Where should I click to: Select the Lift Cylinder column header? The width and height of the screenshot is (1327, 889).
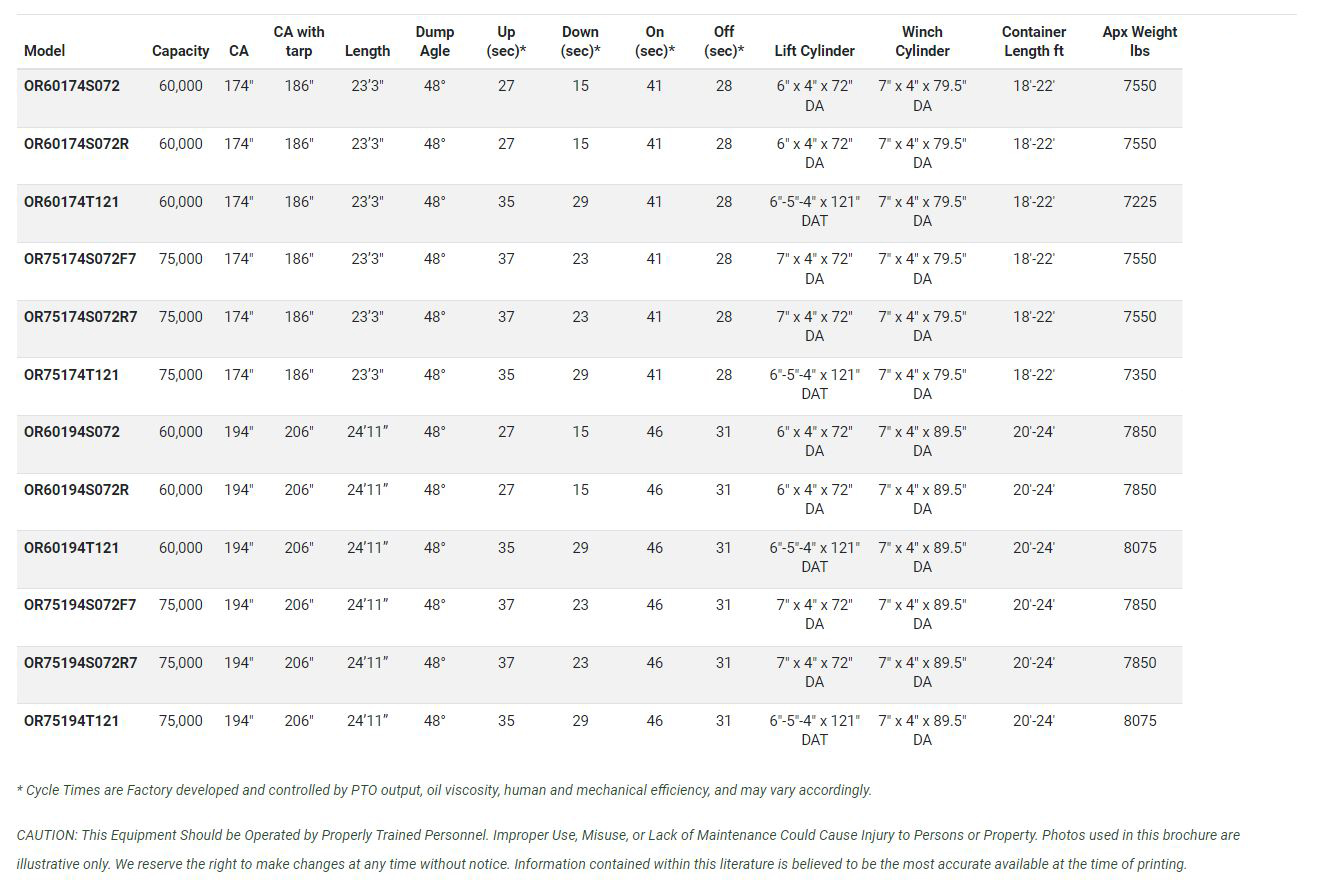pyautogui.click(x=814, y=51)
